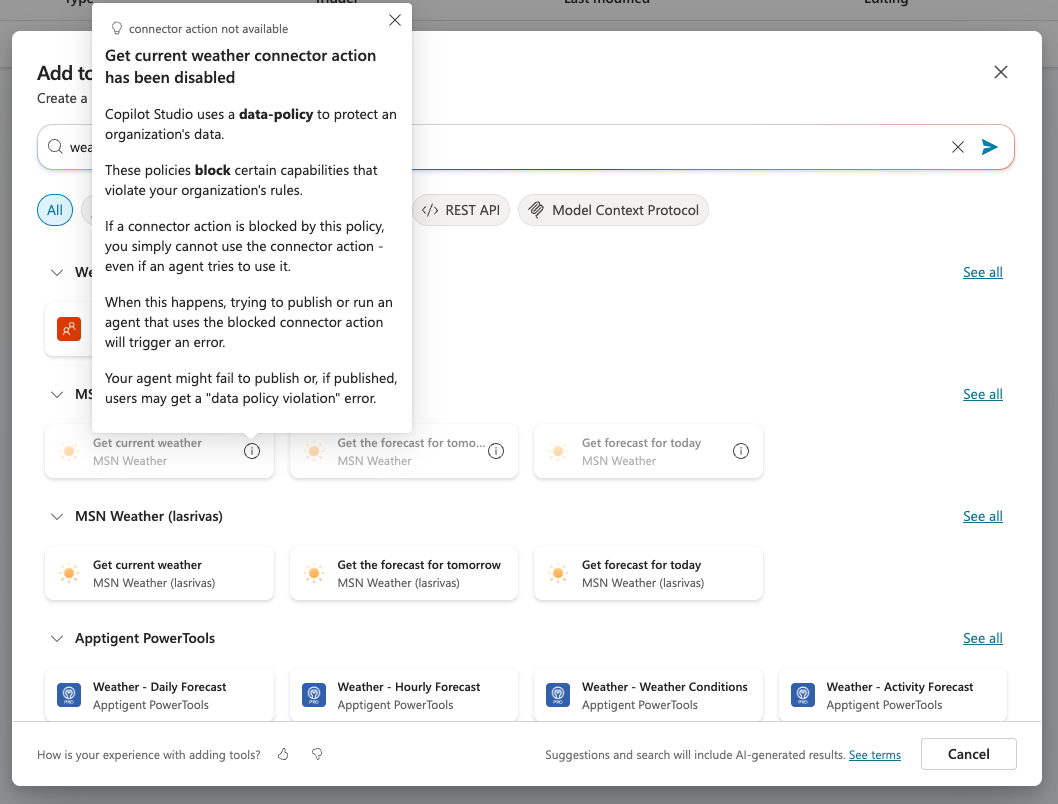Click the Apptigent PowerTools section heading
The image size is (1058, 804).
pos(144,639)
